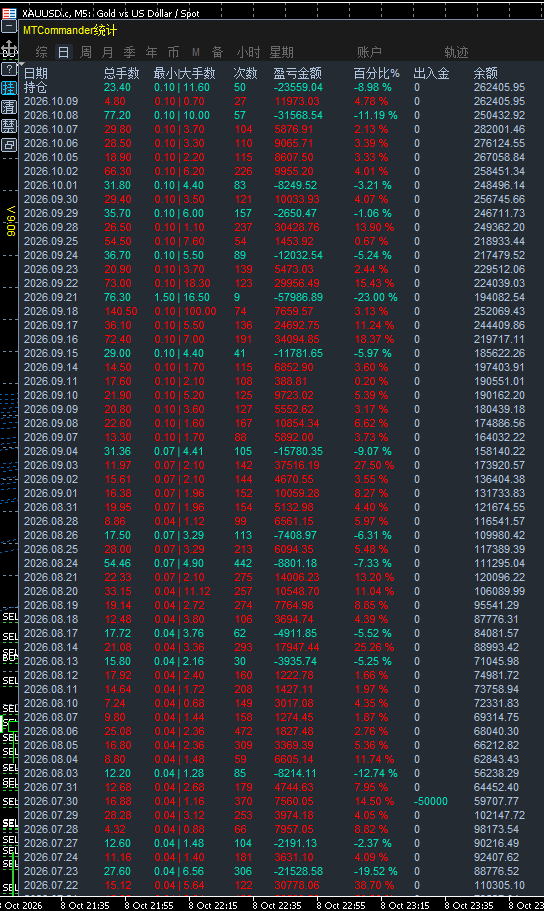Click the 8 Oct 21:35 time axis label
The height and width of the screenshot is (911, 544).
tap(84, 905)
